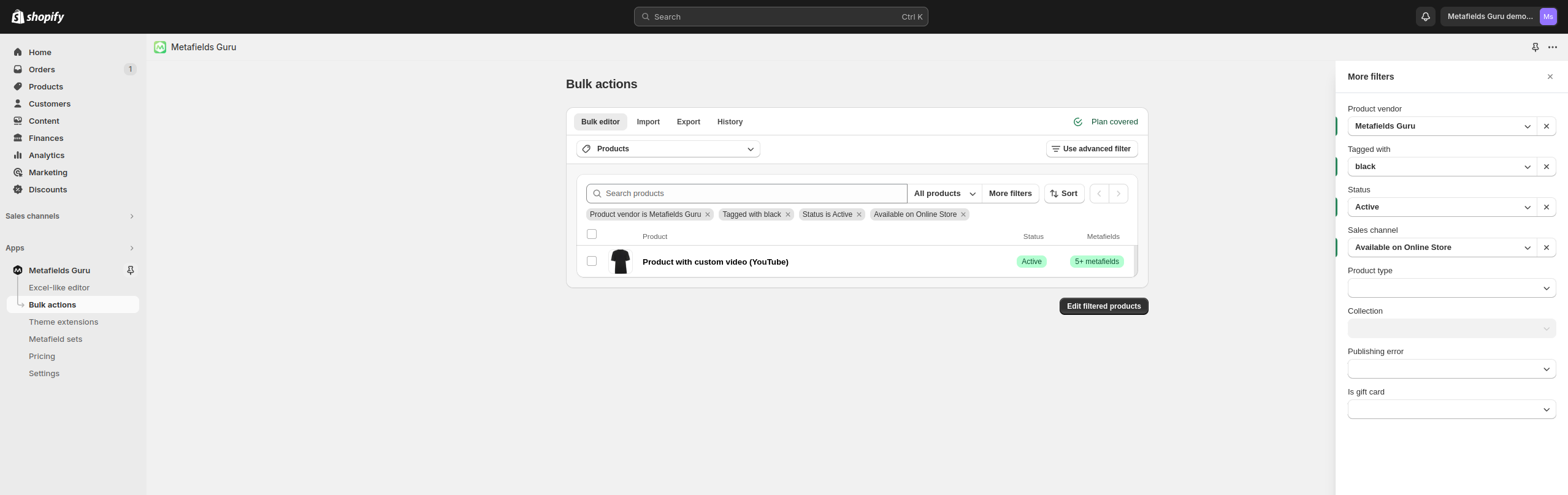1568x495 pixels.
Task: Click the Metafields Guru app icon in the sidebar
Action: 18,270
